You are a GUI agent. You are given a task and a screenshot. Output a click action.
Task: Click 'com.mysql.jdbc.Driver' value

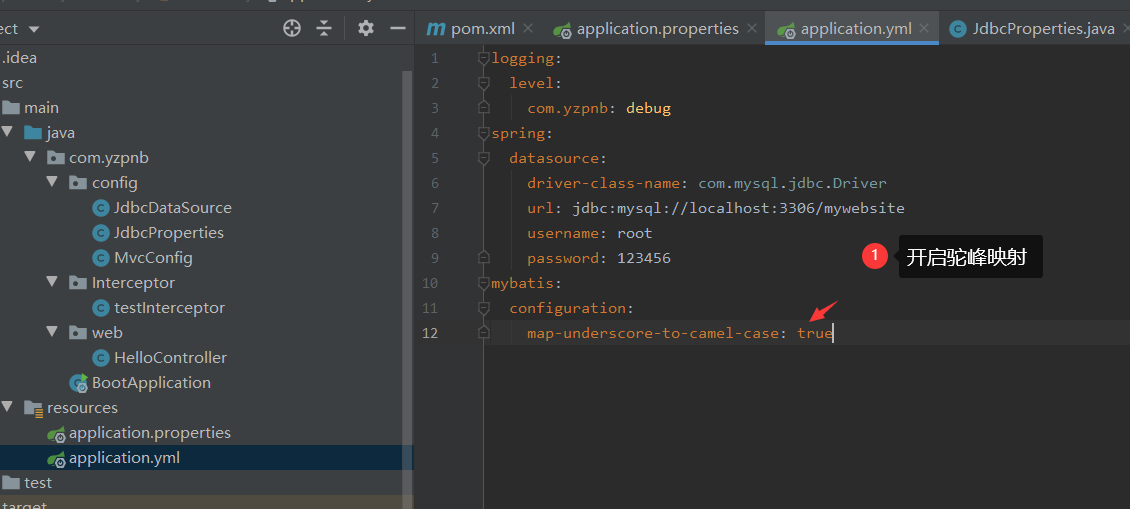tap(793, 183)
